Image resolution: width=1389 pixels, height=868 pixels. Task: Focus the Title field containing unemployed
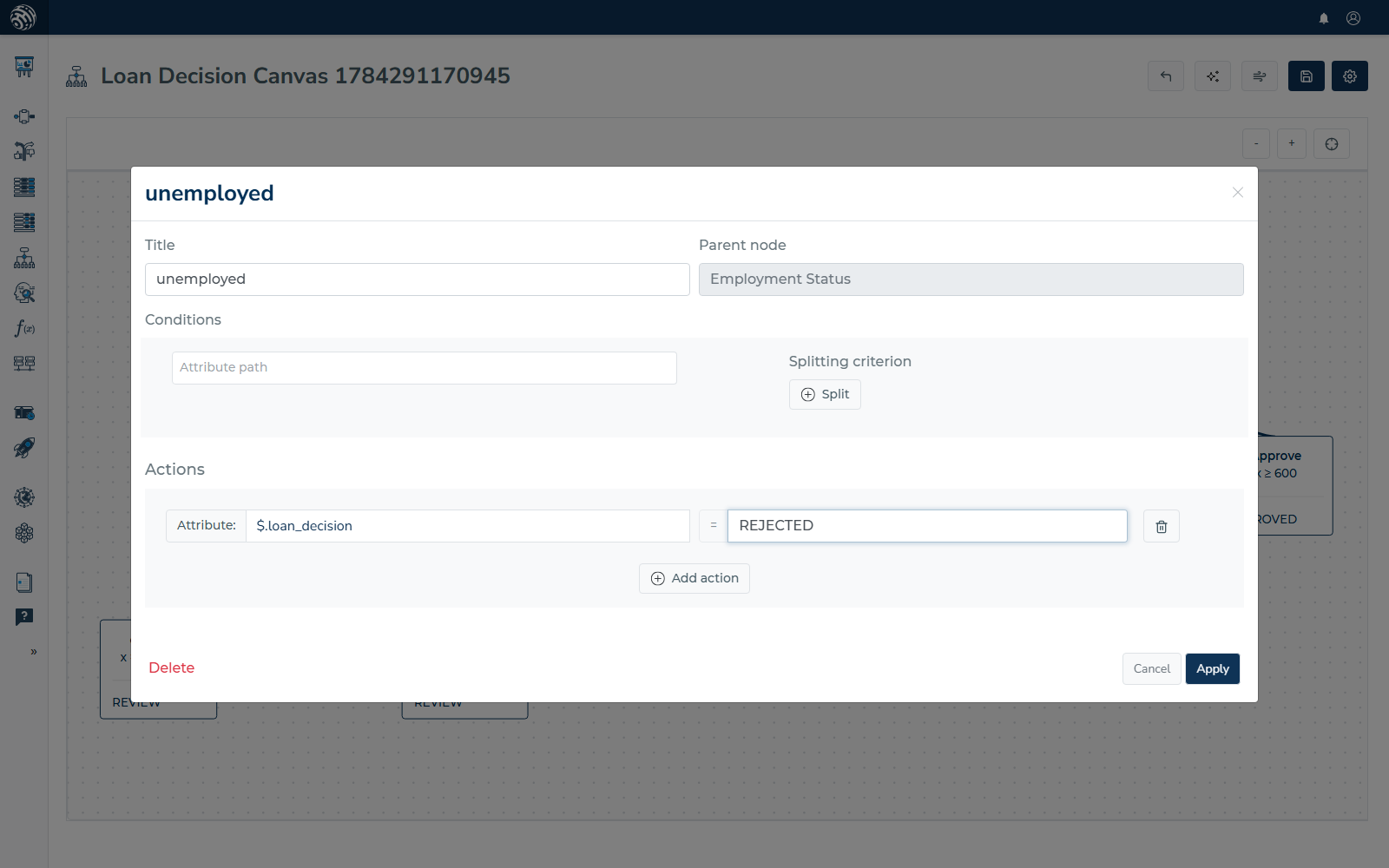418,279
